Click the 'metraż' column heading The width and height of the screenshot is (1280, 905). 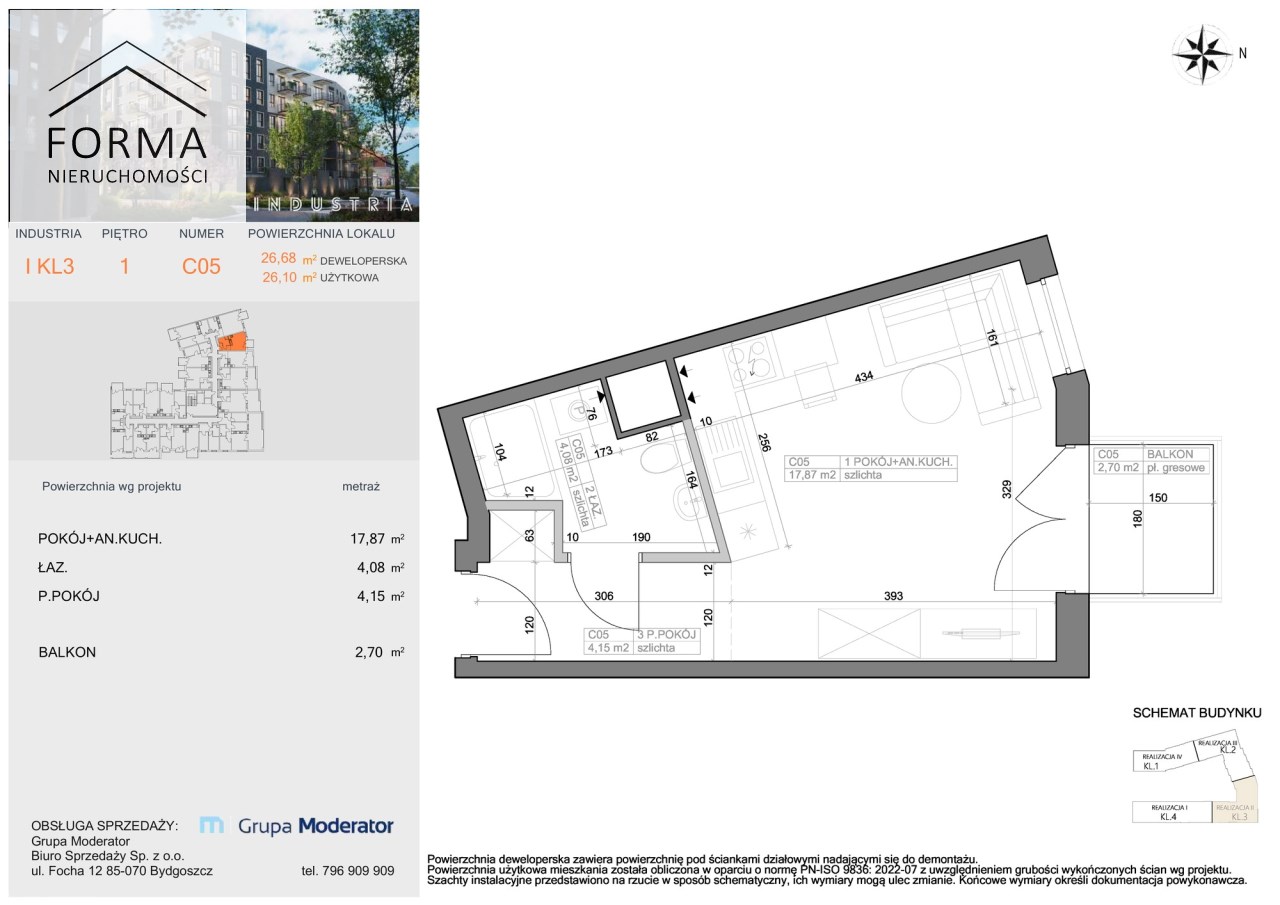[x=362, y=487]
